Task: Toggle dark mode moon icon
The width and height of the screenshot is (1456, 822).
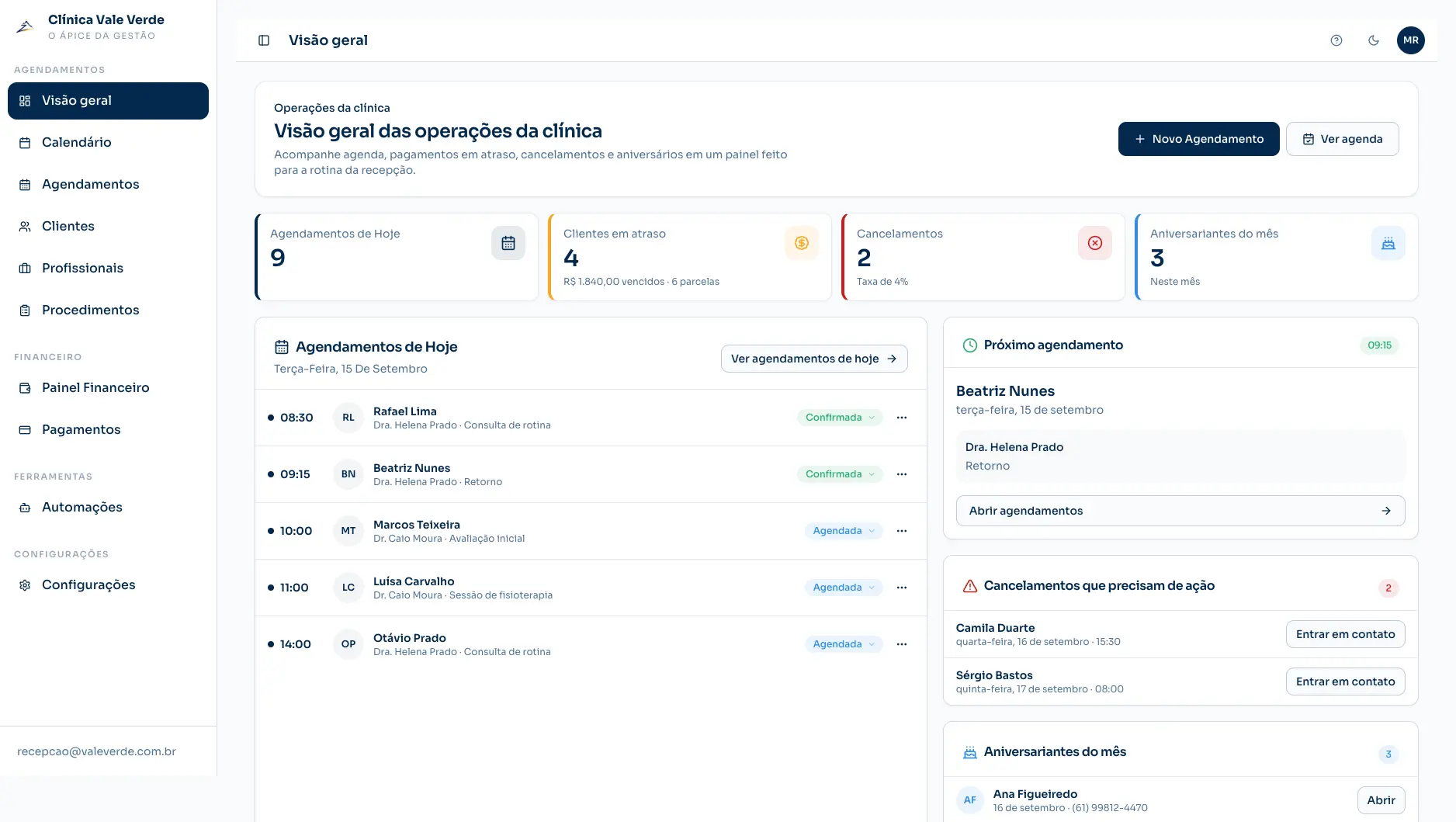Action: [1374, 40]
